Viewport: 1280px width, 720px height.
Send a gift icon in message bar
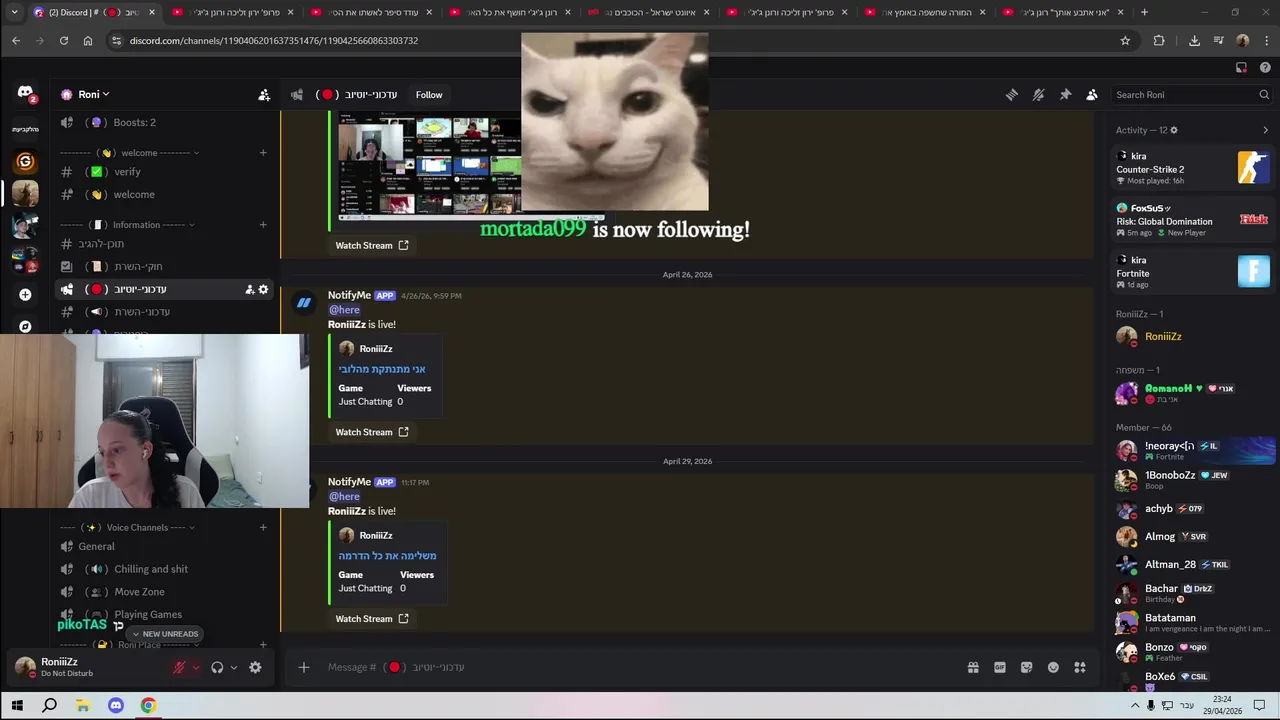click(973, 667)
